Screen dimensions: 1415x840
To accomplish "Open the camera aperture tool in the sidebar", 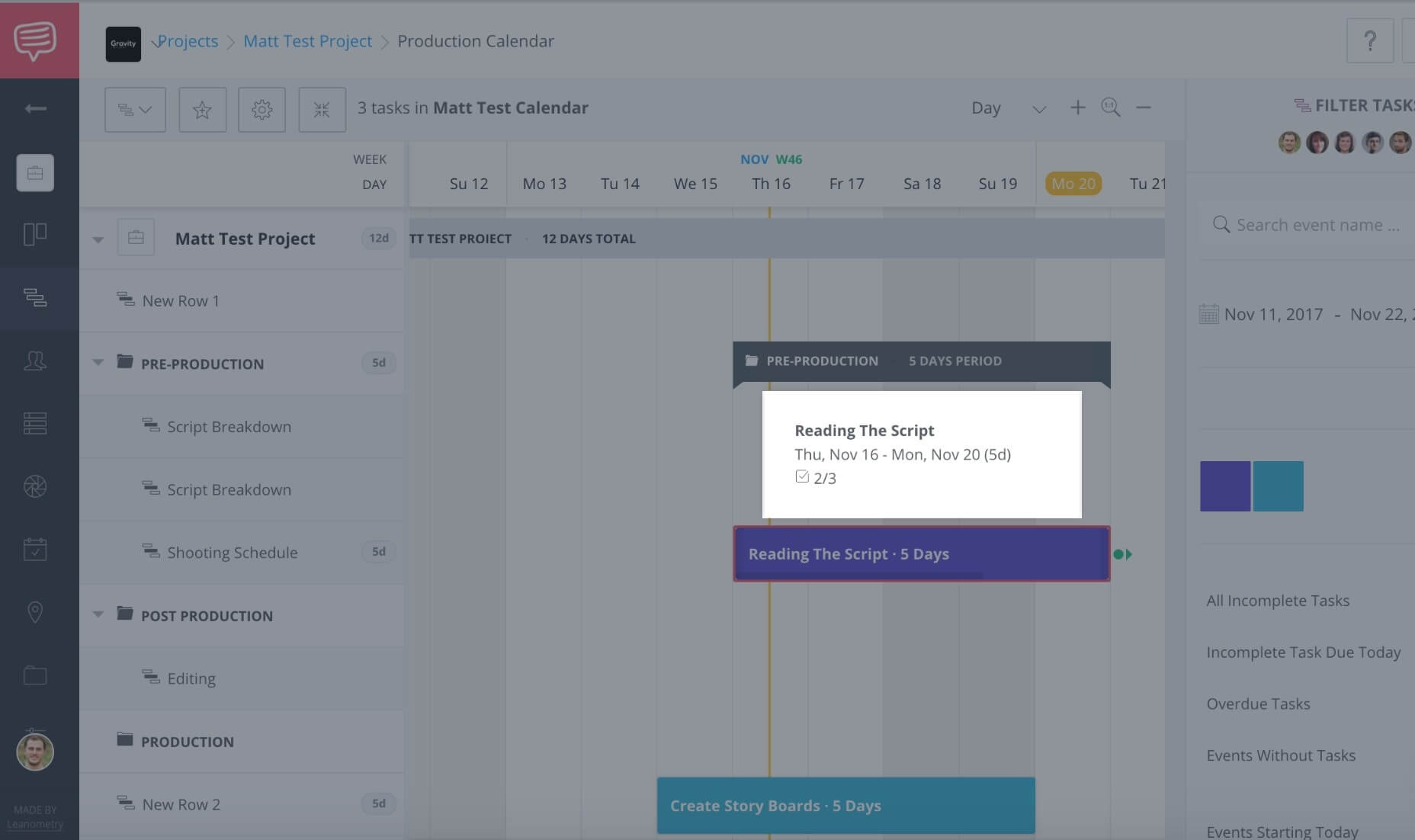I will click(35, 486).
